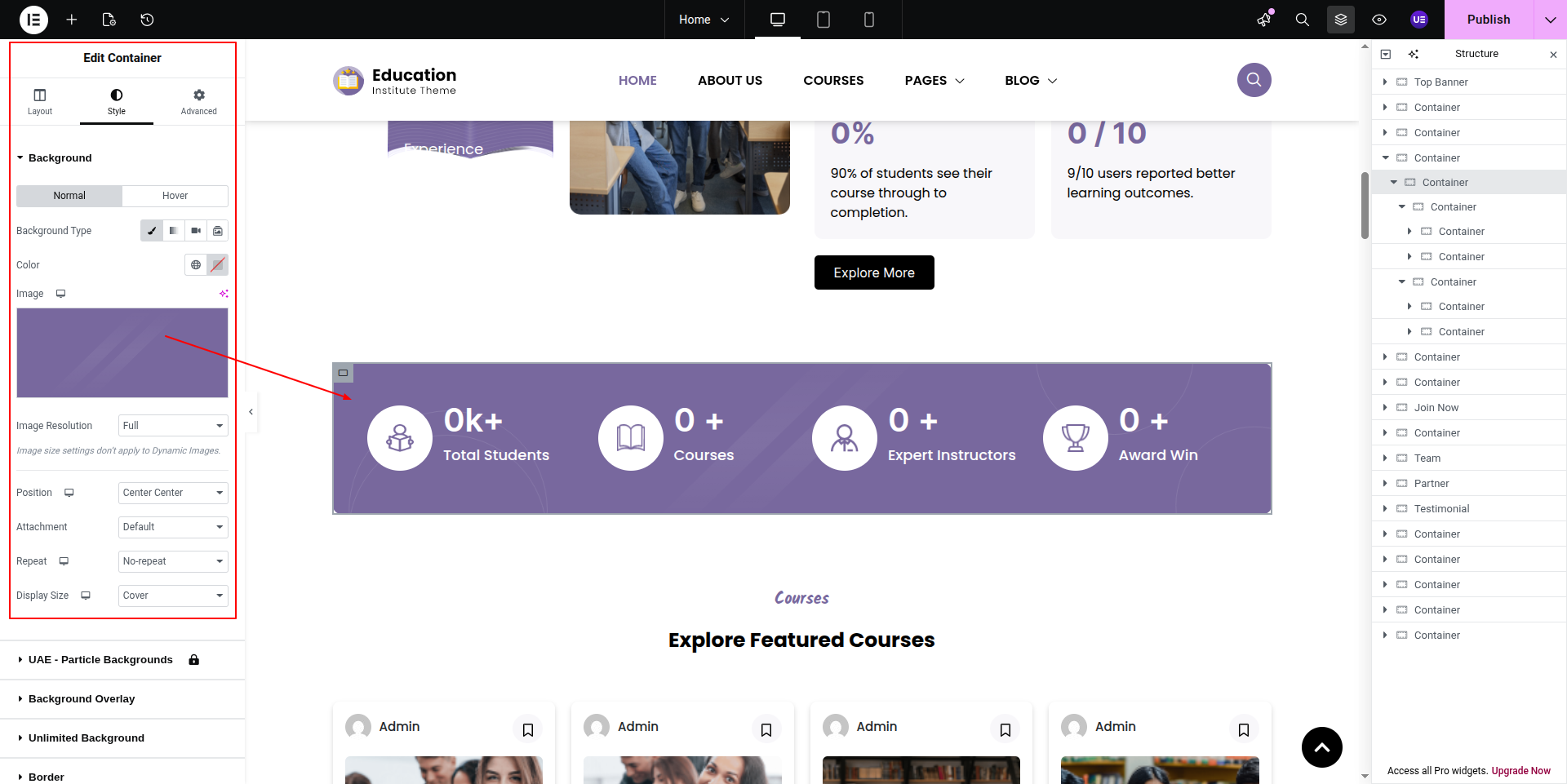Viewport: 1567px width, 784px height.
Task: Open the background color picker swatch
Action: (x=217, y=265)
